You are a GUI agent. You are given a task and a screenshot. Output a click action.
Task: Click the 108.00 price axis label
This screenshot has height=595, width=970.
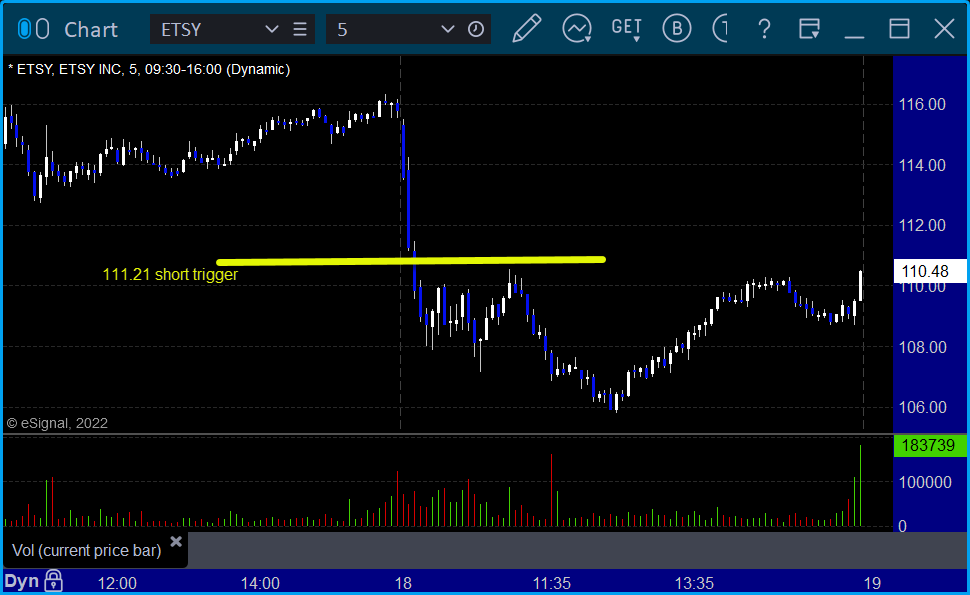click(922, 348)
